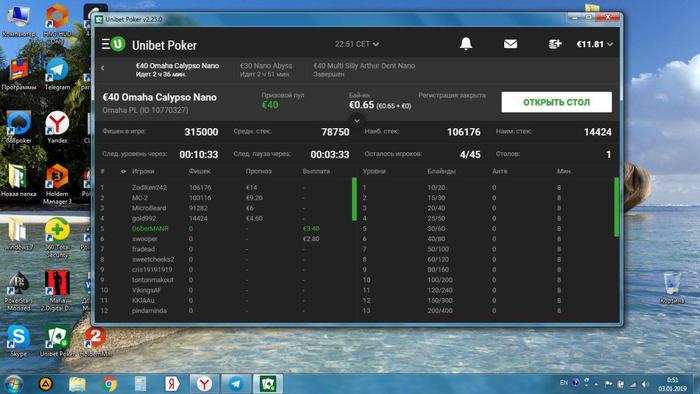Select player pindaminda row

[223, 311]
